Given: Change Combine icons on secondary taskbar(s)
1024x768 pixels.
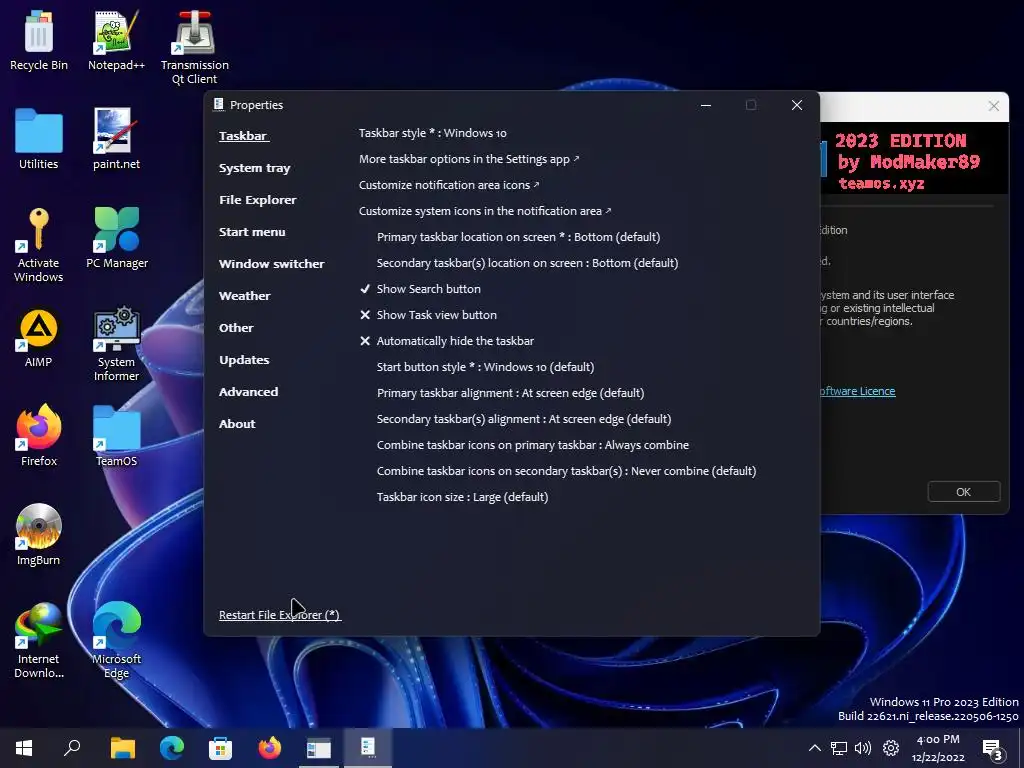Looking at the screenshot, I should point(566,472).
